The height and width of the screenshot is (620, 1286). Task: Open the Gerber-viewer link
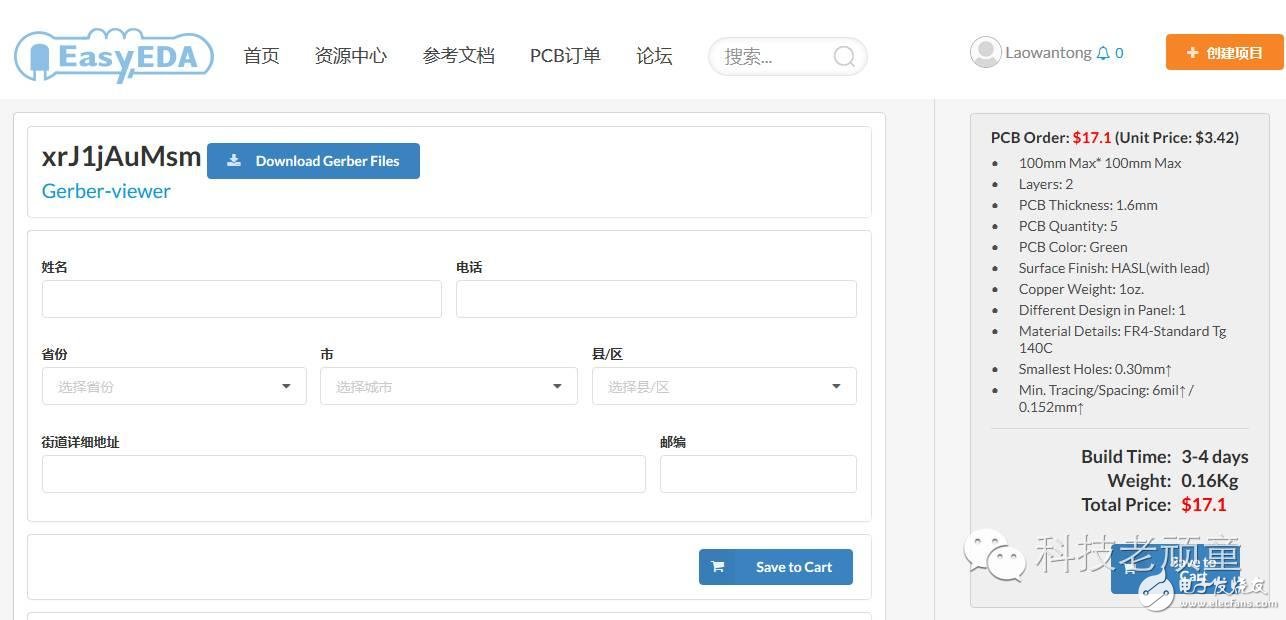106,191
